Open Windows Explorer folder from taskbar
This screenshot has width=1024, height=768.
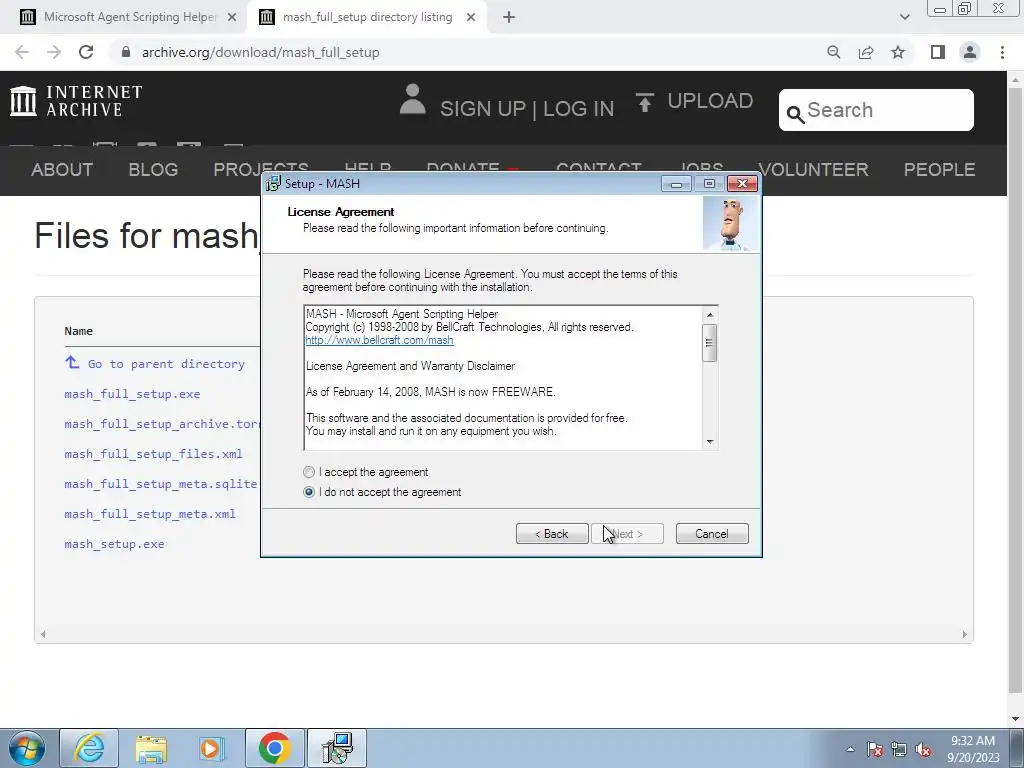coord(151,748)
